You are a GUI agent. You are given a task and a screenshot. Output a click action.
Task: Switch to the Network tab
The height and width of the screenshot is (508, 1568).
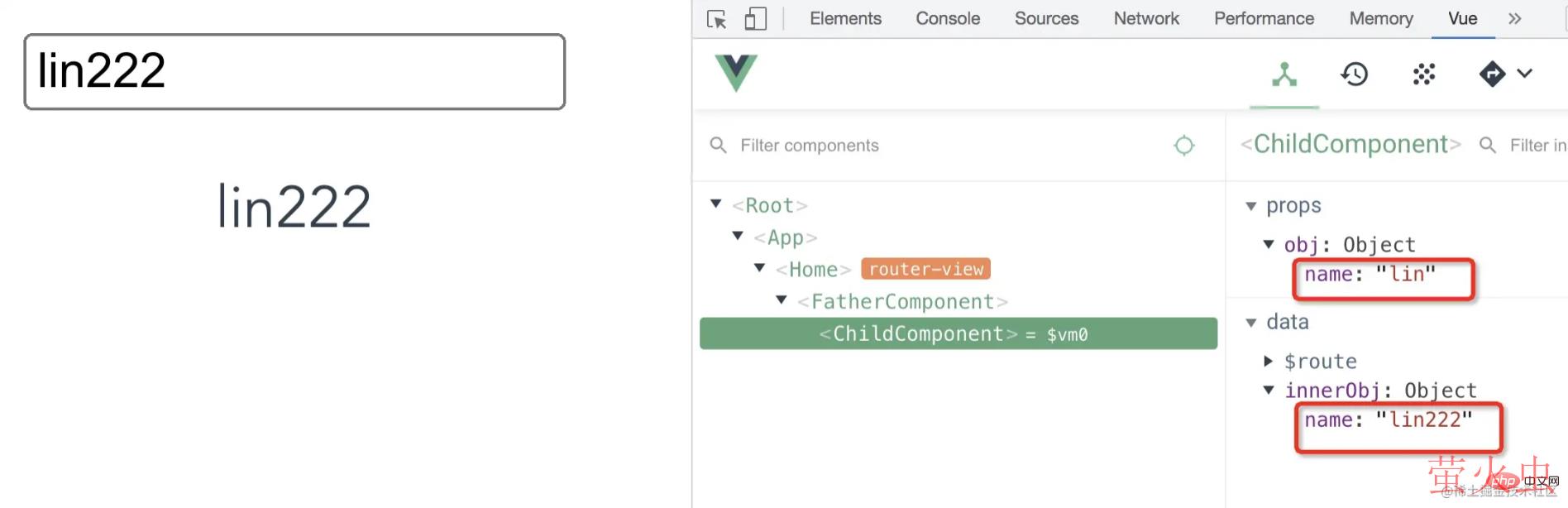coord(1145,19)
